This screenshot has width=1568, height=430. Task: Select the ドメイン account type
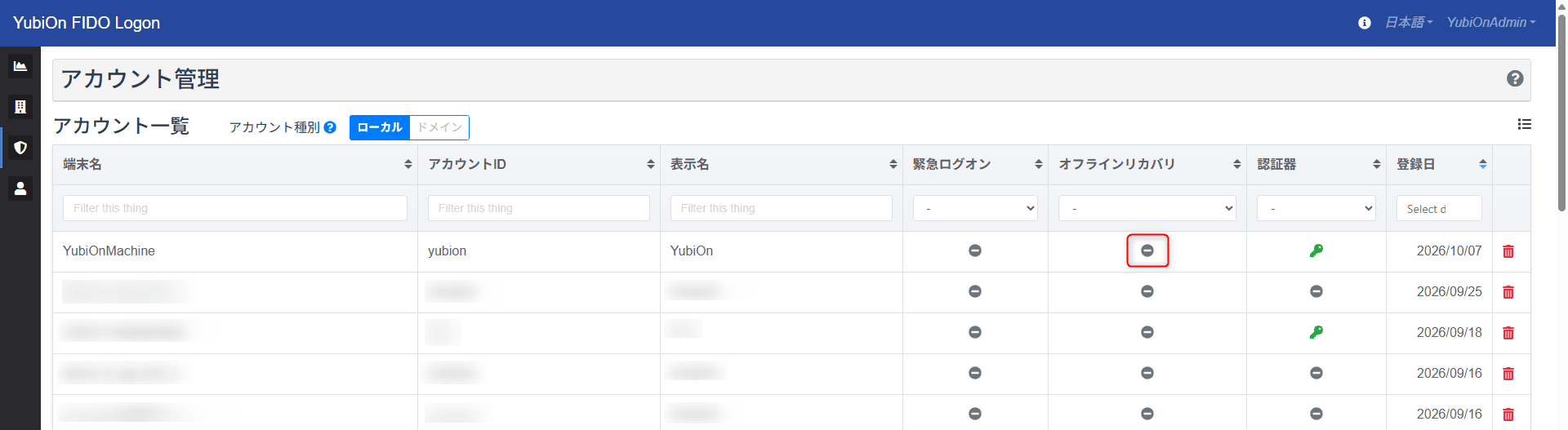pyautogui.click(x=439, y=127)
